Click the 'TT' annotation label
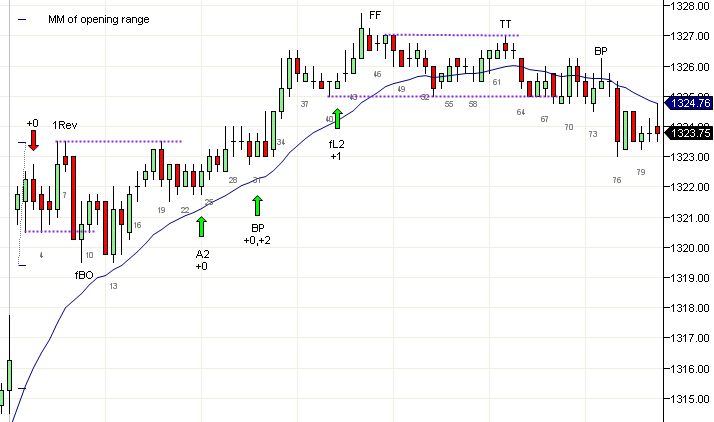The width and height of the screenshot is (714, 422). coord(505,24)
